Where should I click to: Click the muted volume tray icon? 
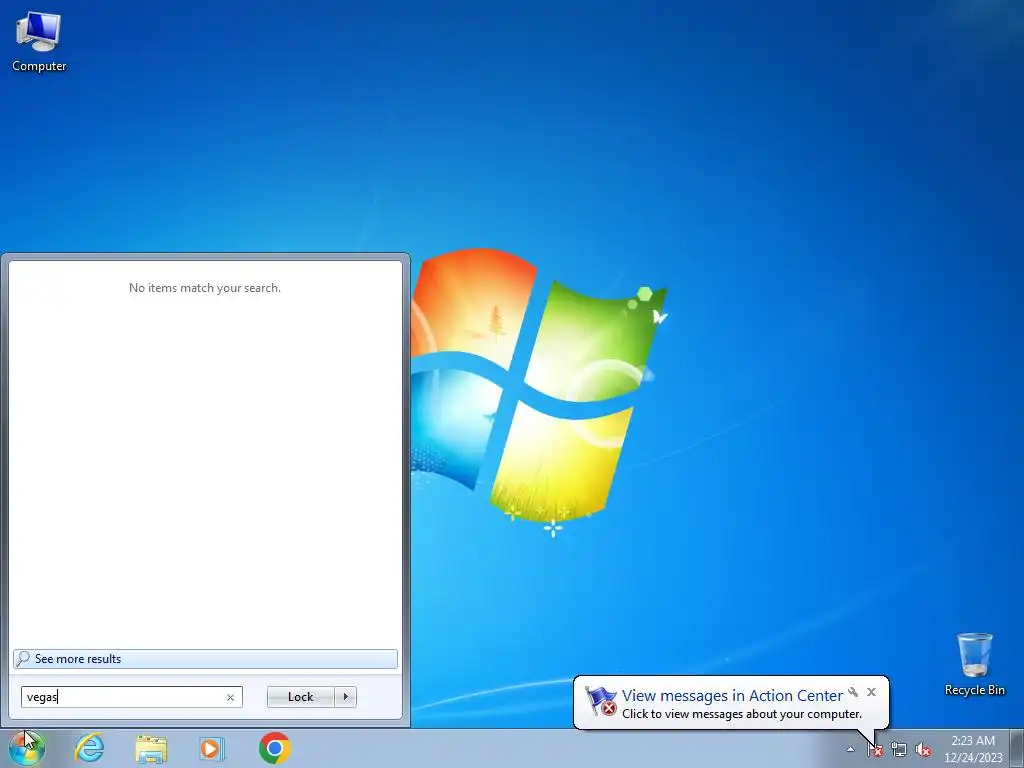923,750
